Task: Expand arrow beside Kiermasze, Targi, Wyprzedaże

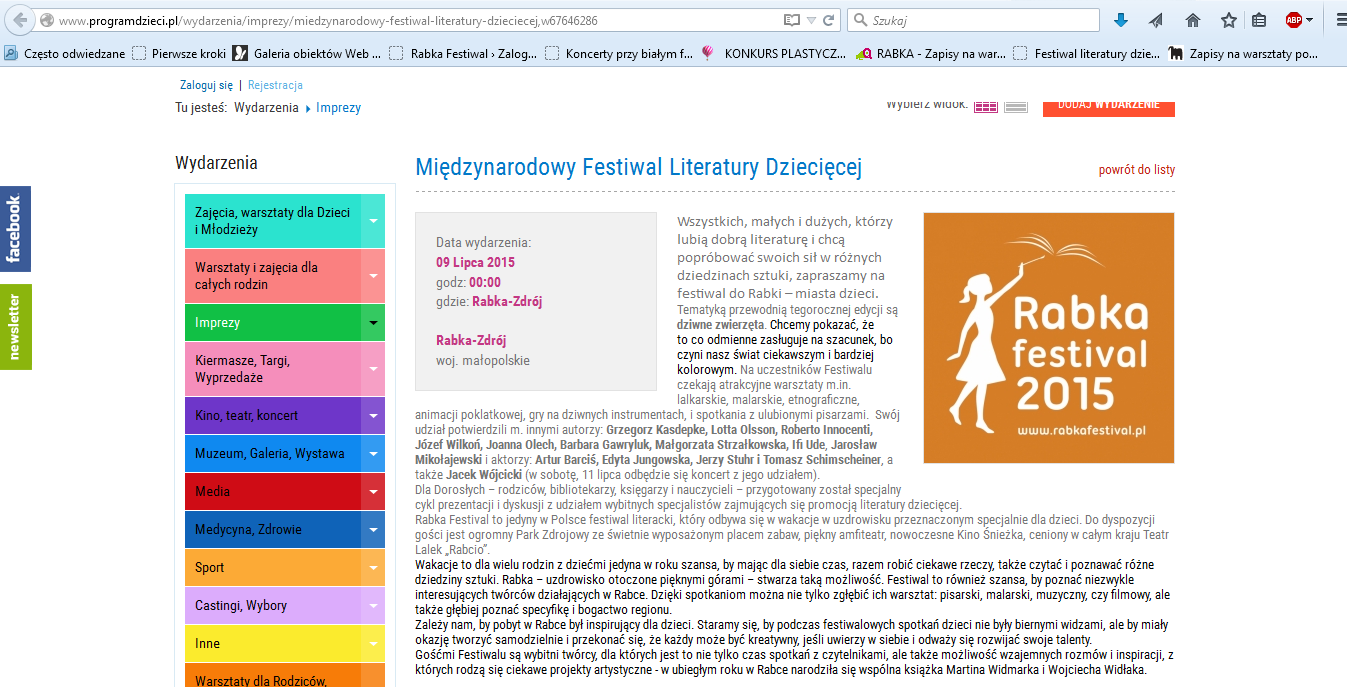Action: tap(373, 369)
